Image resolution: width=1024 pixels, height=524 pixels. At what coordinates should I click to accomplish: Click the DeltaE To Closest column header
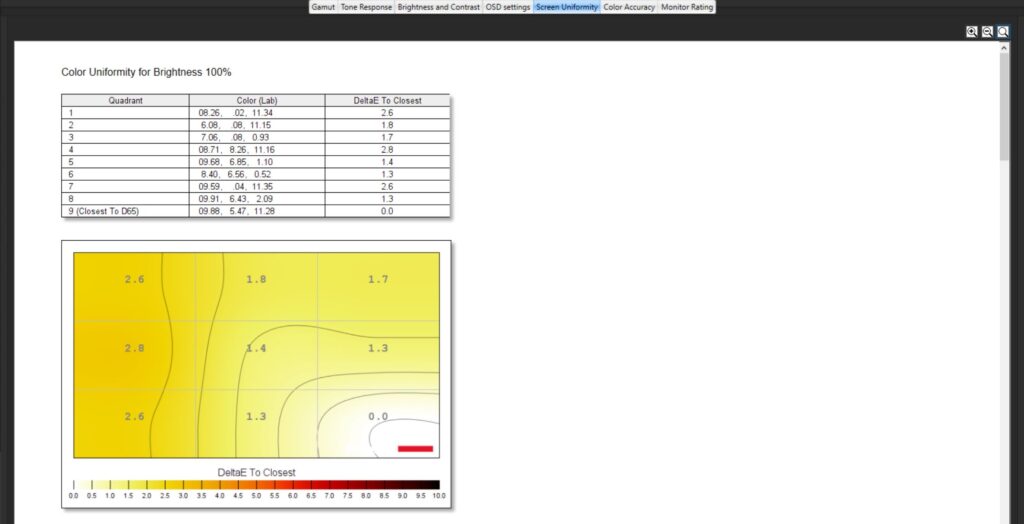[x=387, y=100]
